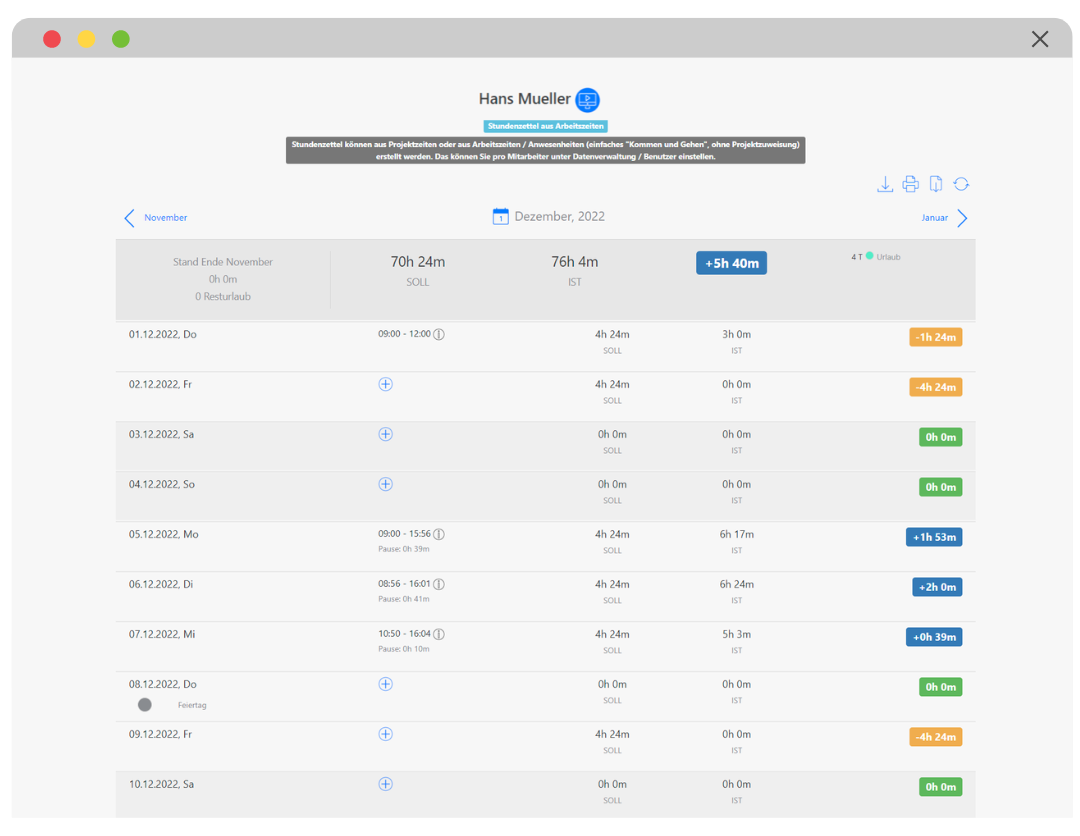Show info for 07.12.2022 time entry
Viewport: 1080px width, 836px height.
click(438, 634)
